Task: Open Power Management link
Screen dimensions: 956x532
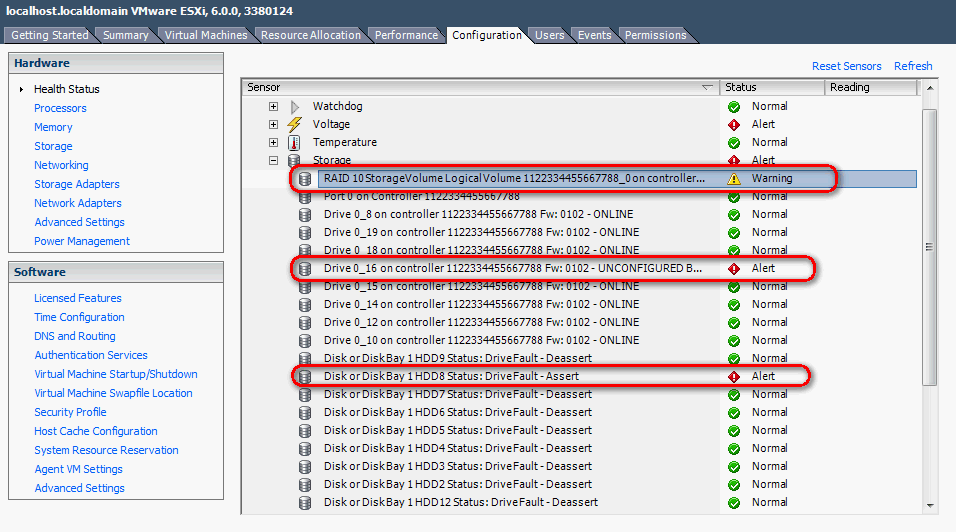Action: (x=82, y=241)
